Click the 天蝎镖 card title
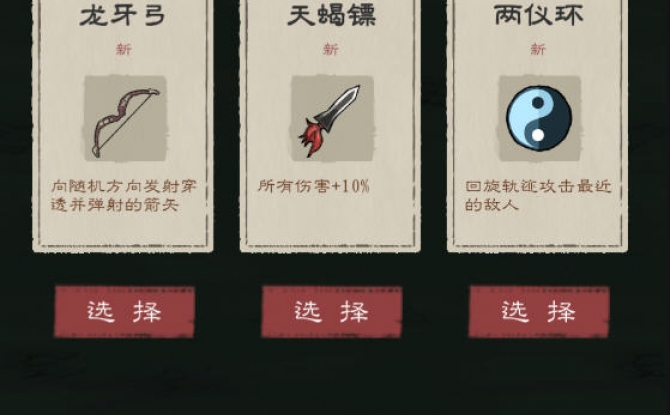Viewport: 670px width, 415px height. 332,15
